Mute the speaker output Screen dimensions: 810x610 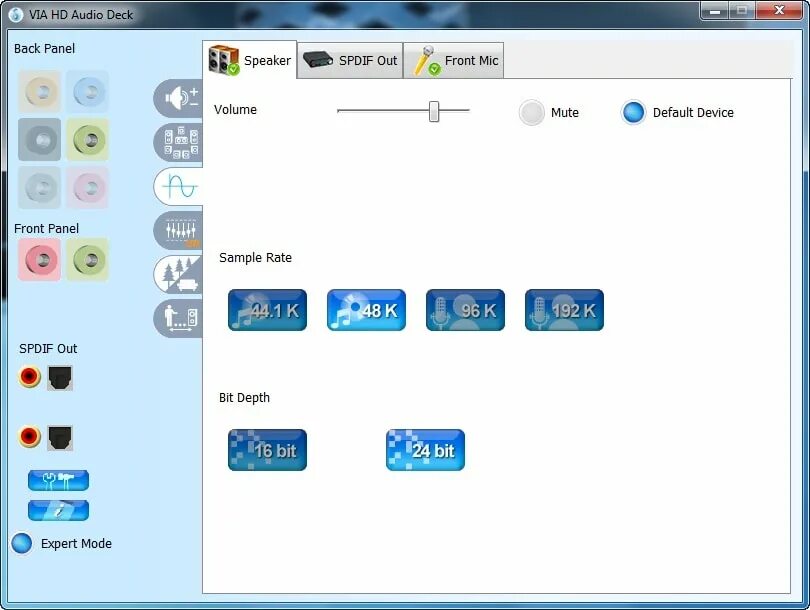pos(532,113)
